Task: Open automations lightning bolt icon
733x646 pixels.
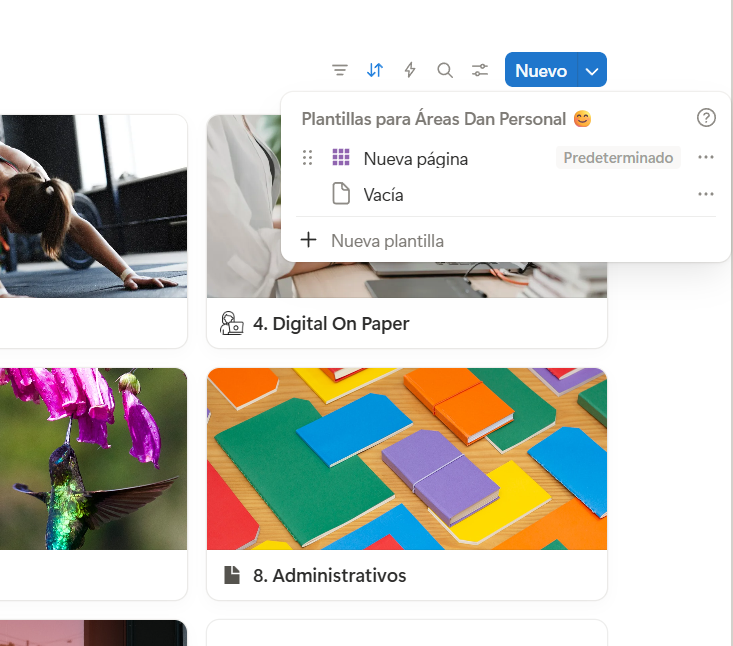Action: (410, 70)
